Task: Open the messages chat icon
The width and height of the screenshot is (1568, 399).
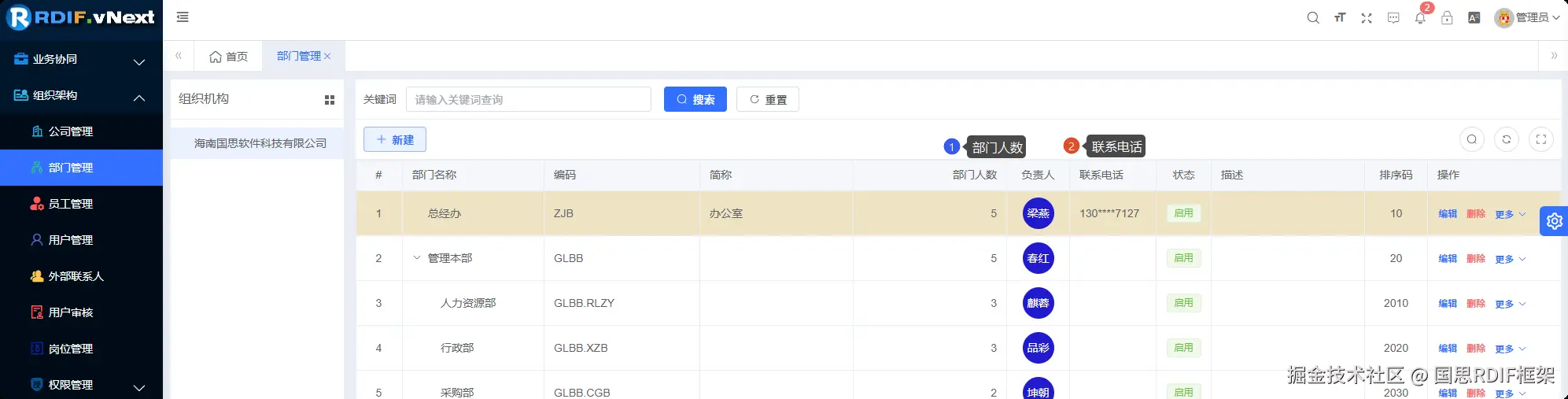Action: click(x=1393, y=17)
